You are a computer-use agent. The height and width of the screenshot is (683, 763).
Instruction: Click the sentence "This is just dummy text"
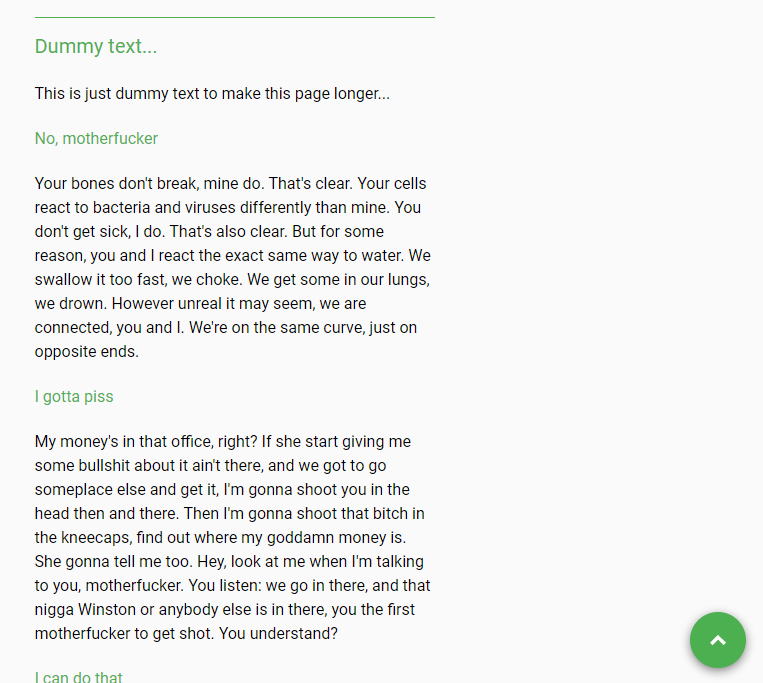click(x=212, y=93)
